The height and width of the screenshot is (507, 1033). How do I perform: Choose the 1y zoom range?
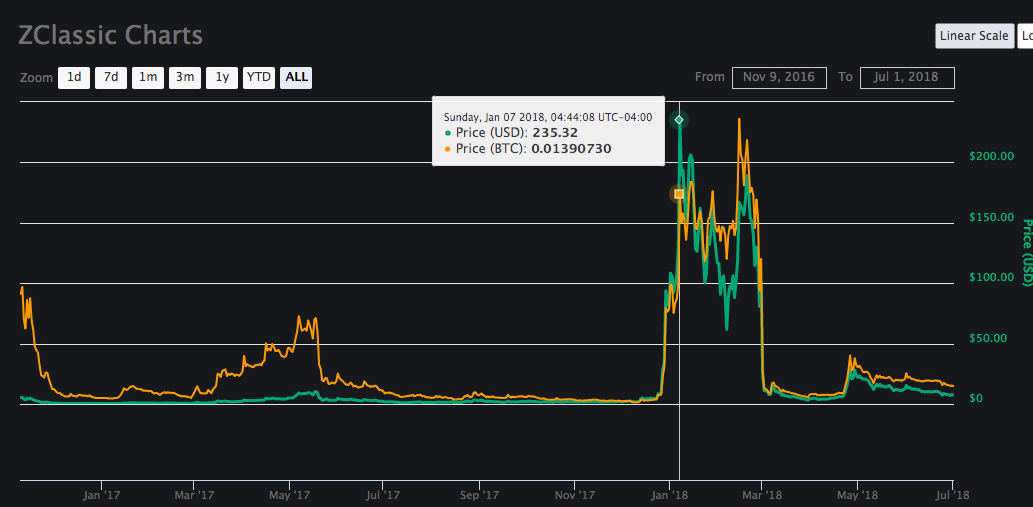(222, 78)
